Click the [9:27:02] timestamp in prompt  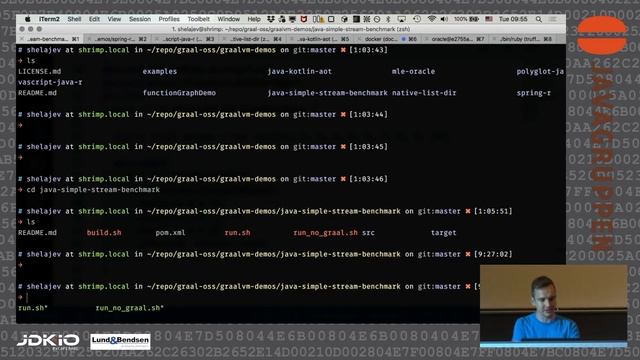click(493, 254)
